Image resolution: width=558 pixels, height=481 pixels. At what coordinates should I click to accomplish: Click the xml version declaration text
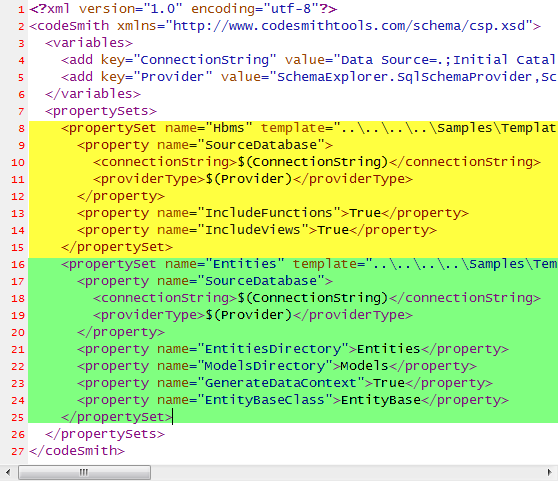tap(183, 9)
